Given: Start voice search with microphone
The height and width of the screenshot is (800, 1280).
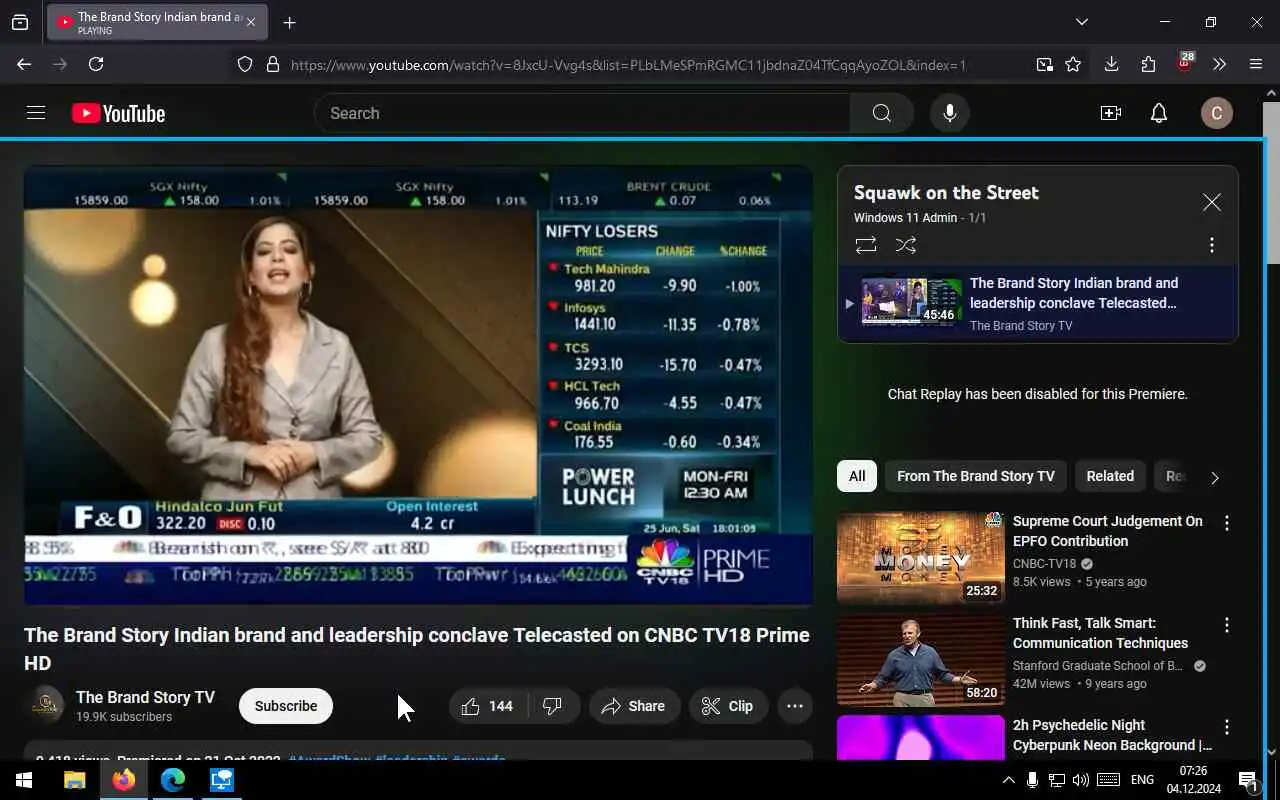Looking at the screenshot, I should click(x=950, y=113).
